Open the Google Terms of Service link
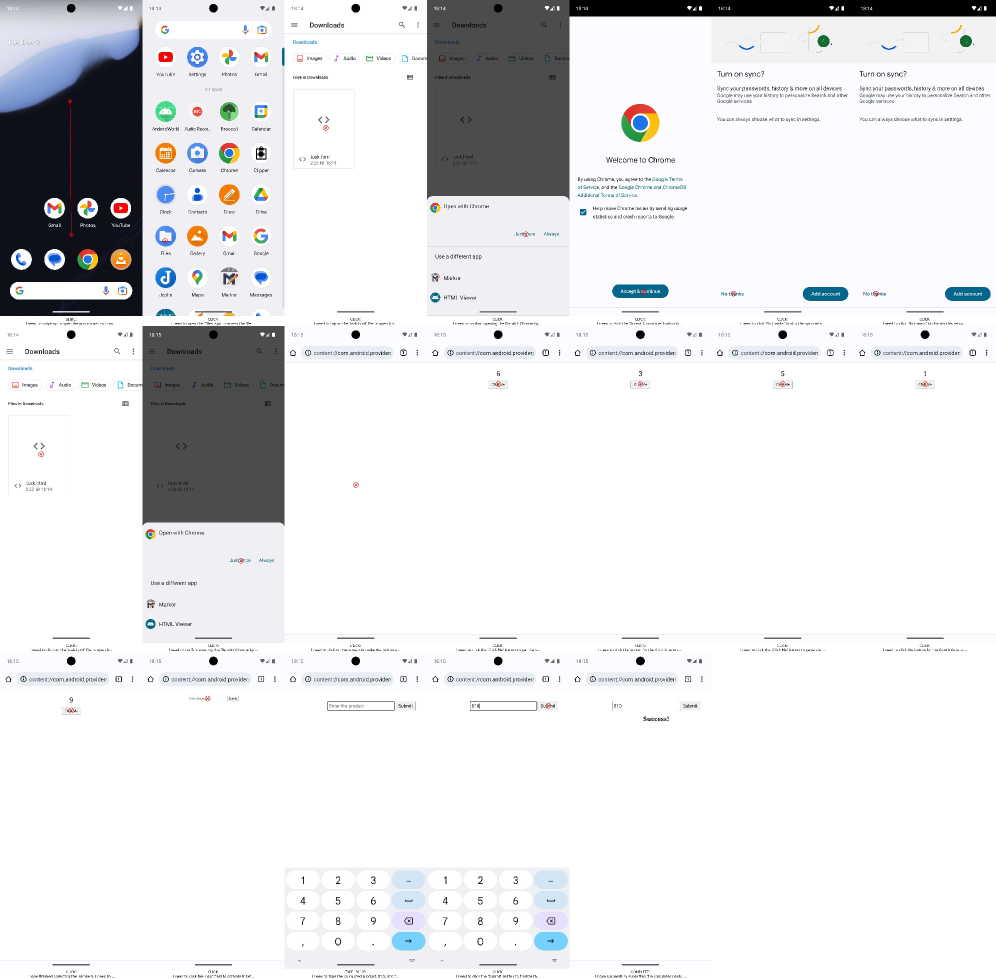This screenshot has width=996, height=979. (668, 179)
